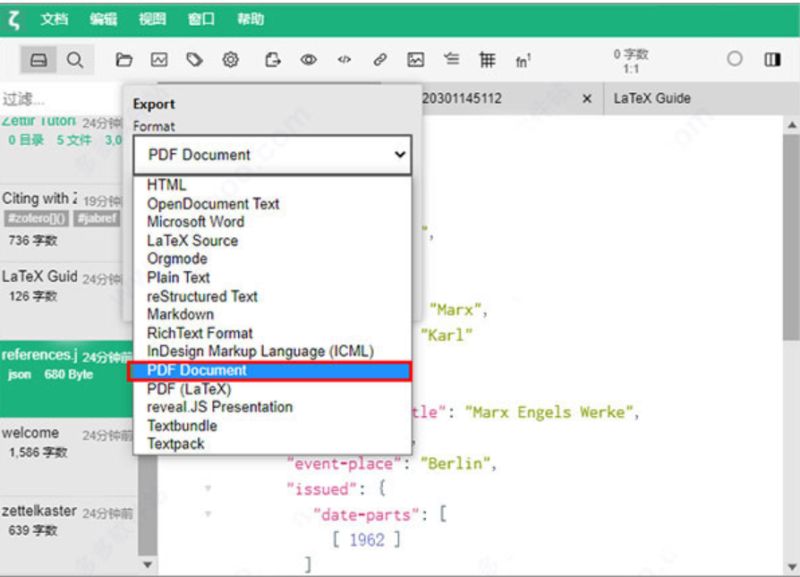Open the Format dropdown showing PDF Document
Viewport: 800px width, 577px height.
click(272, 155)
